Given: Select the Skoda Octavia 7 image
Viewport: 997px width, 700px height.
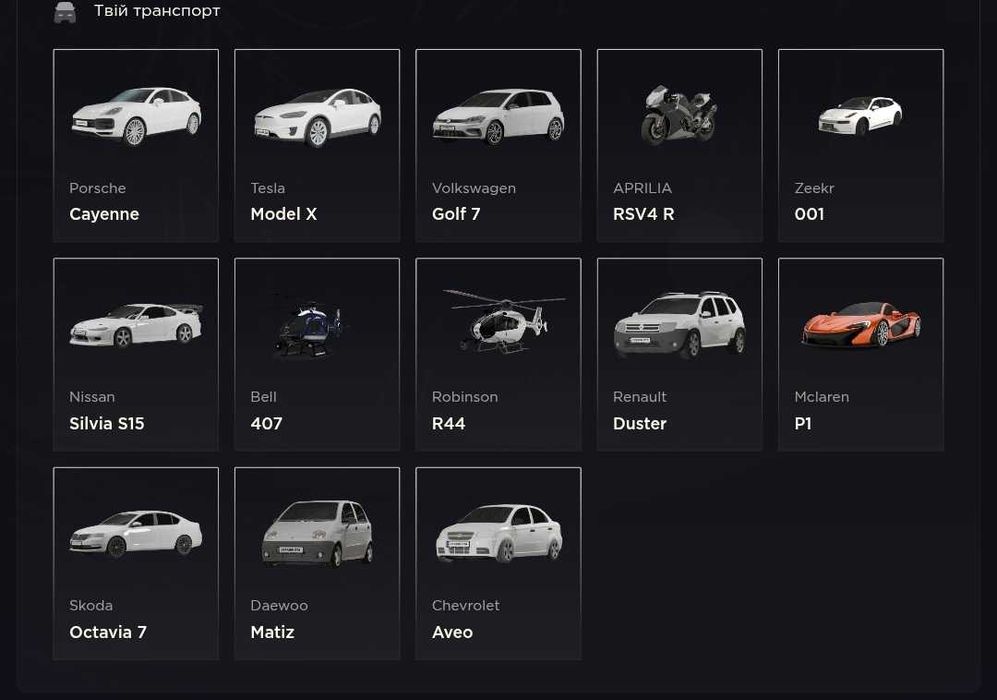Looking at the screenshot, I should point(136,533).
